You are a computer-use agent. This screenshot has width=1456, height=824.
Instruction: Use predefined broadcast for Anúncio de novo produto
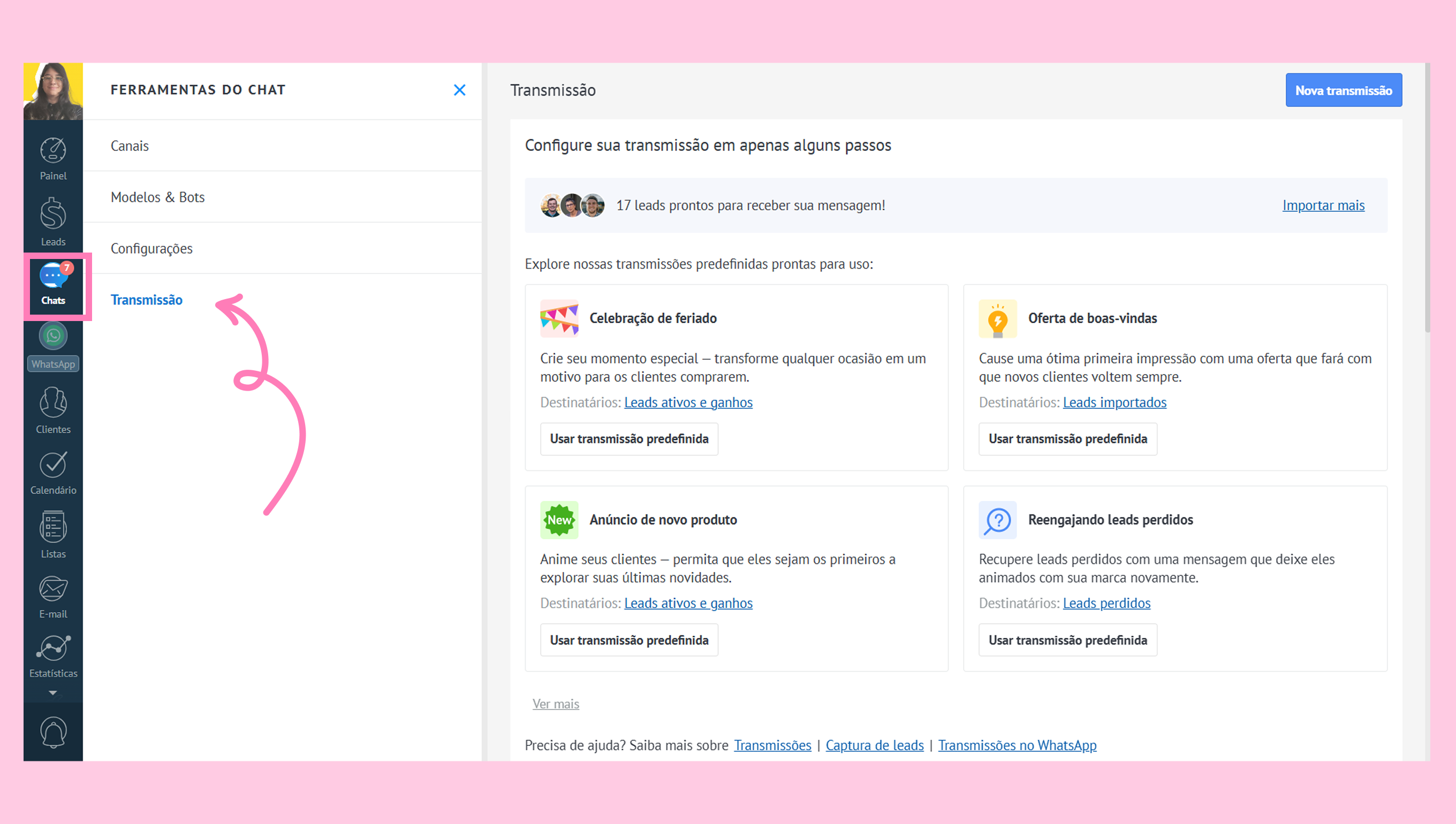pos(629,640)
